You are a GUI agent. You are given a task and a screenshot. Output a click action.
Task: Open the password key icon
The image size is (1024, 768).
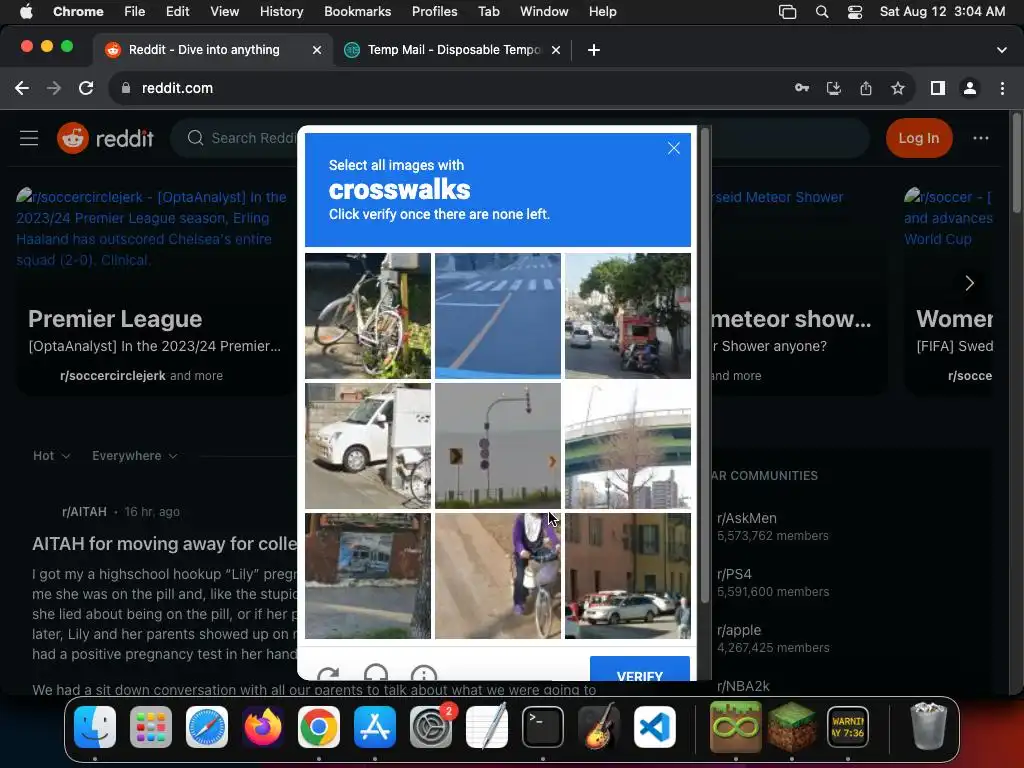coord(801,88)
